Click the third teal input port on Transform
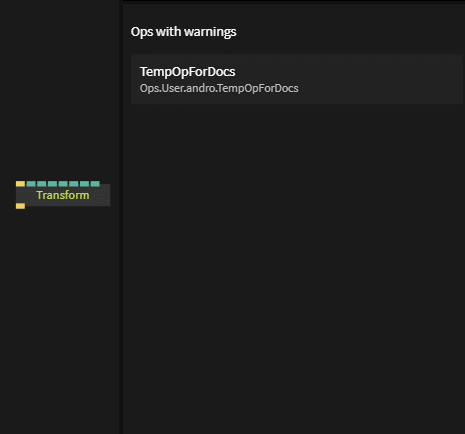 [x=52, y=184]
